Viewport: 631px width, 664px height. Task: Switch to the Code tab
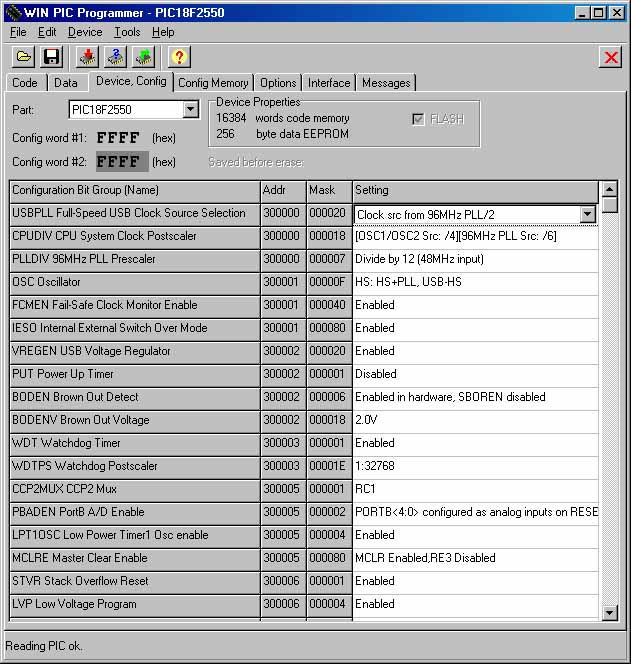click(25, 83)
